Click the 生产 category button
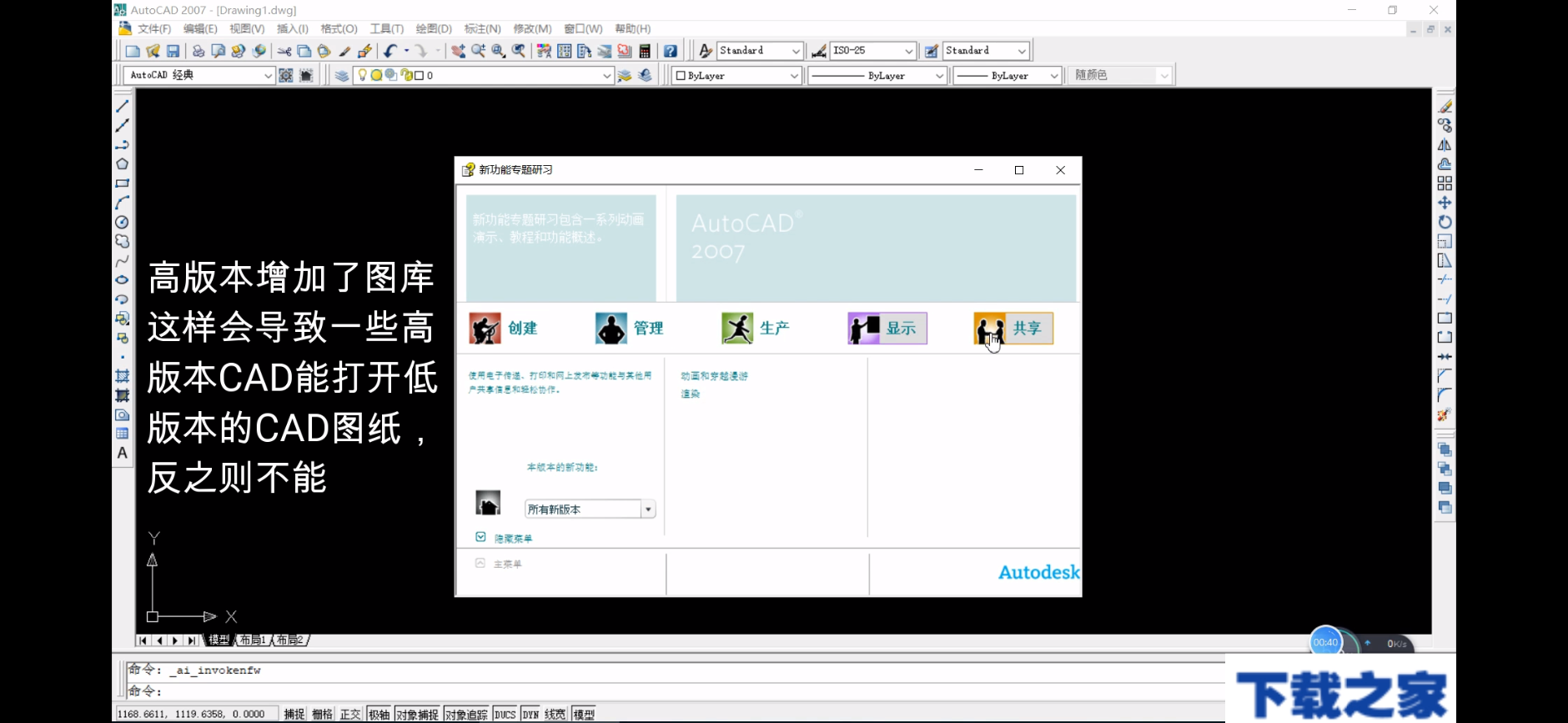1568x723 pixels. point(756,329)
